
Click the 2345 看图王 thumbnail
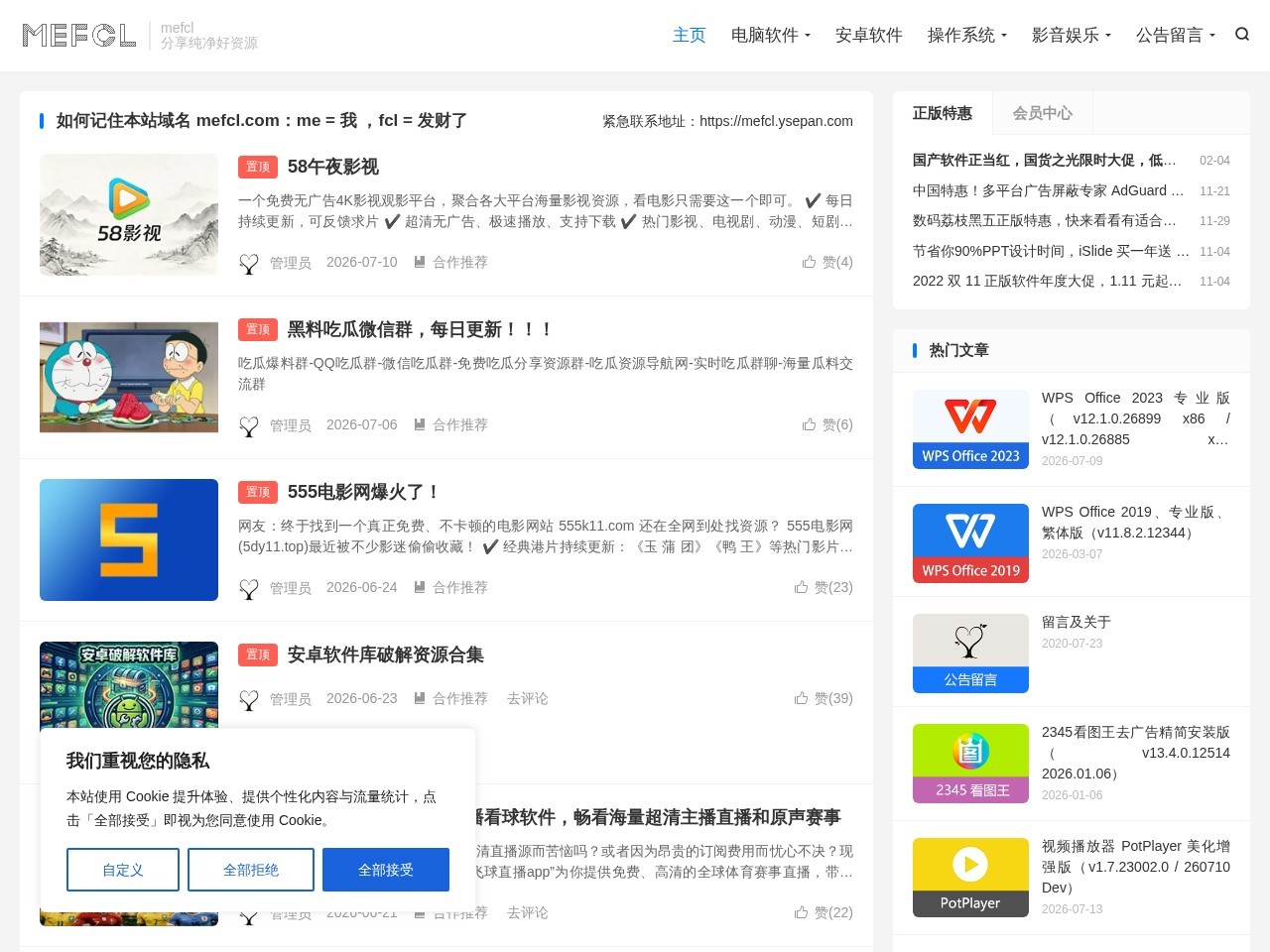970,764
